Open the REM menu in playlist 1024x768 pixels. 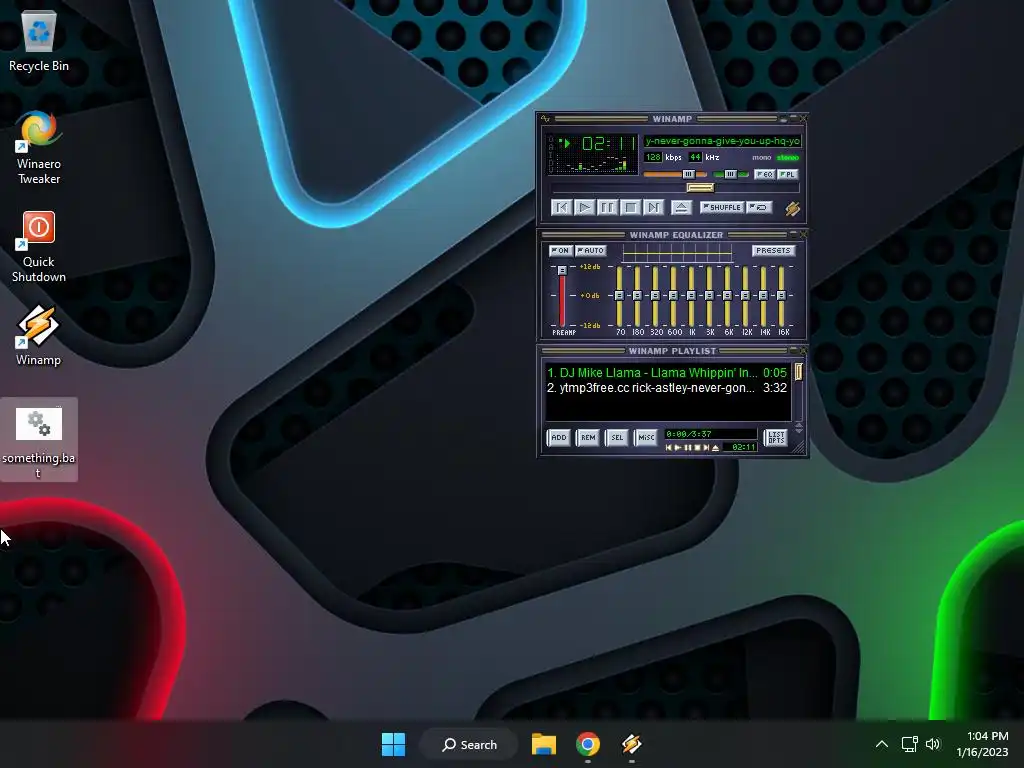click(588, 438)
